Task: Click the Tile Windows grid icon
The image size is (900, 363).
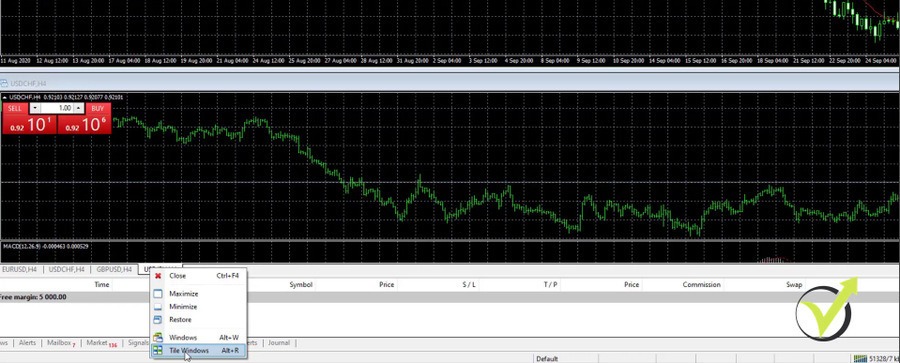Action: 158,350
